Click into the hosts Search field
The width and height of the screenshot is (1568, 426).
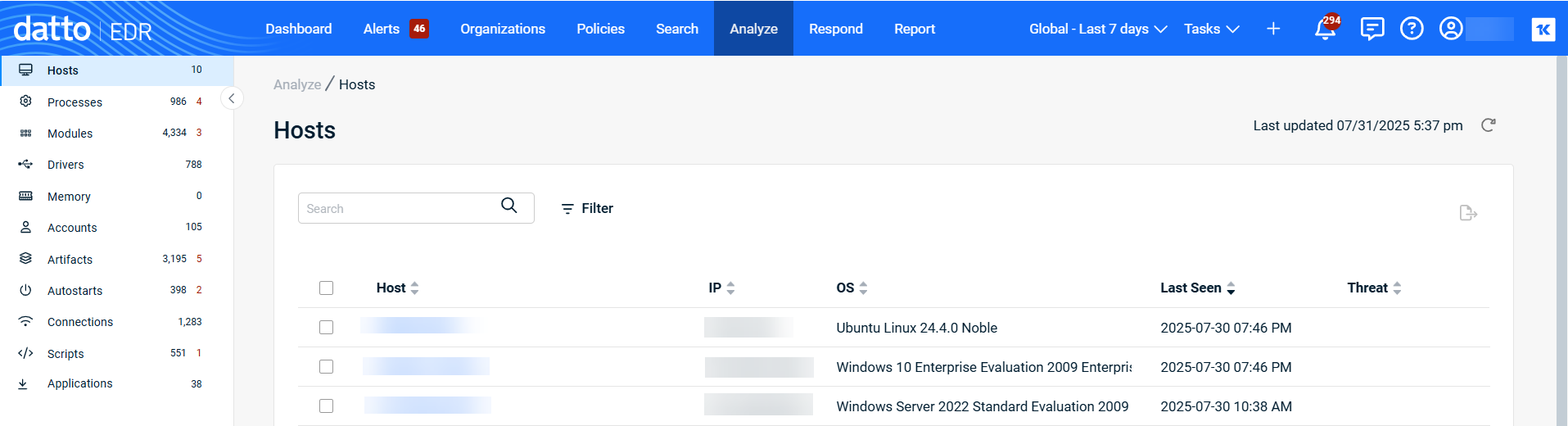pos(400,209)
